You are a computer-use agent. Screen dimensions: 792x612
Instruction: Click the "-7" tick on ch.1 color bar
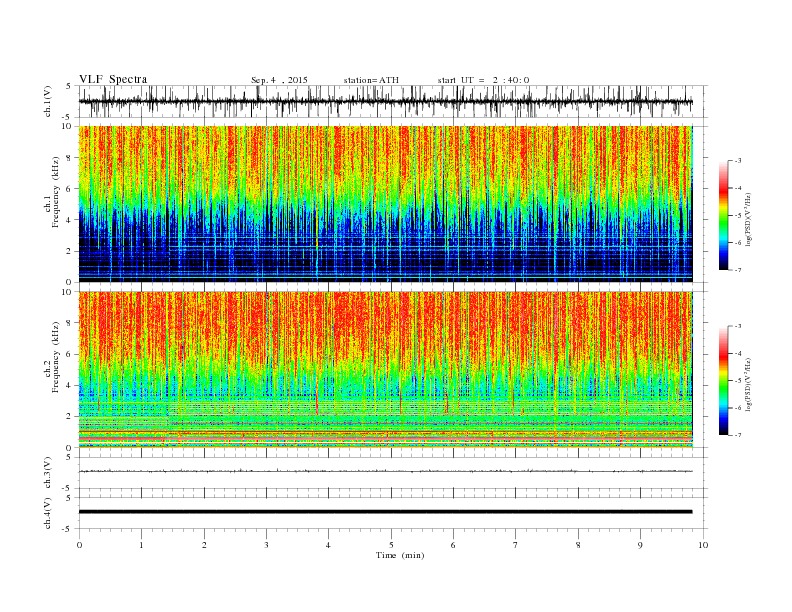tap(738, 270)
